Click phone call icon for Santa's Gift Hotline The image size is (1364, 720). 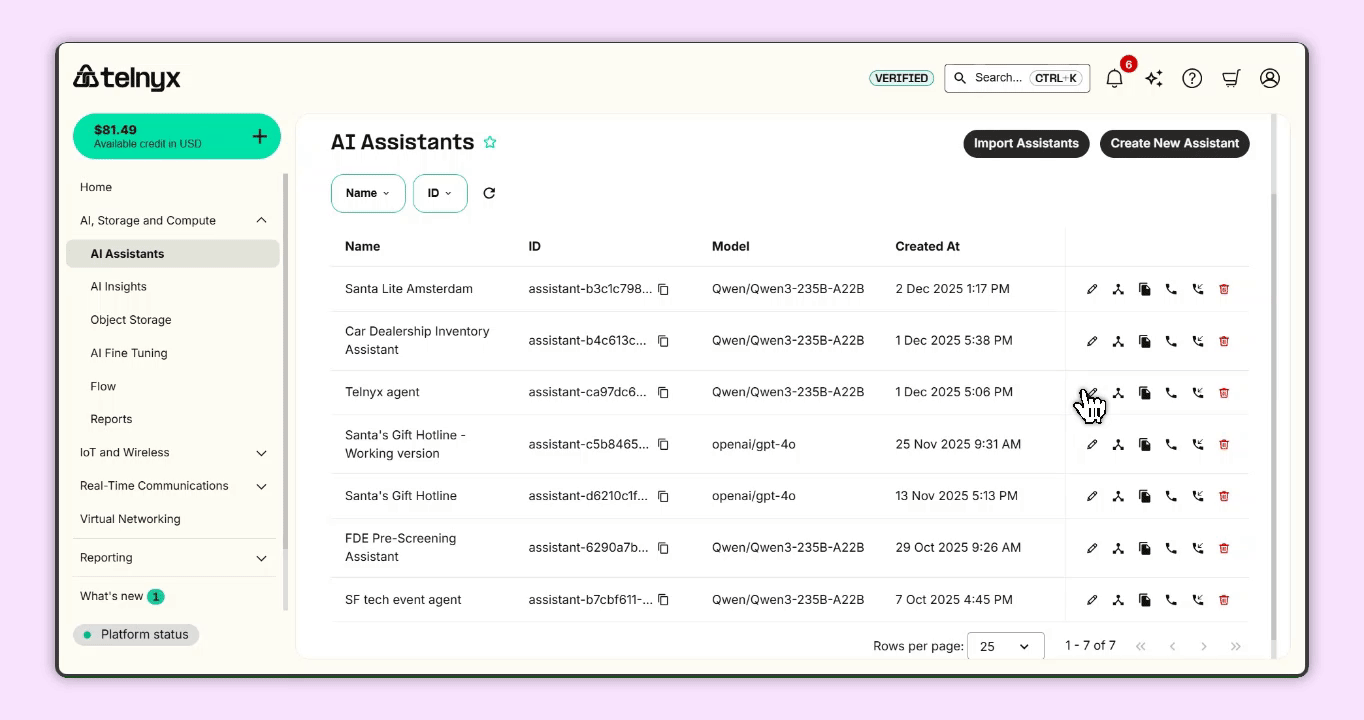coord(1171,496)
